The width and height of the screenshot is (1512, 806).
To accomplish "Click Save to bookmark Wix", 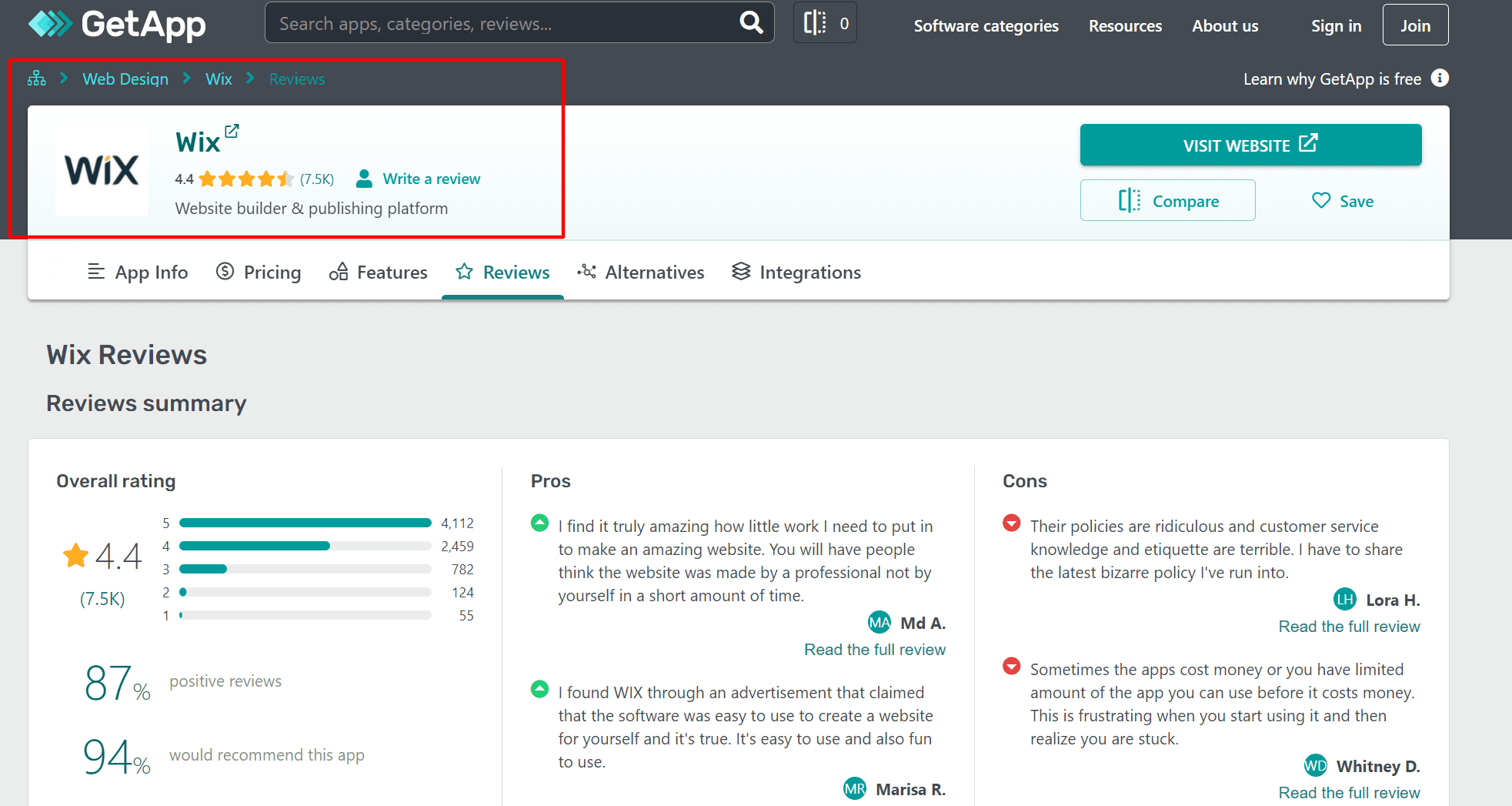I will point(1343,201).
